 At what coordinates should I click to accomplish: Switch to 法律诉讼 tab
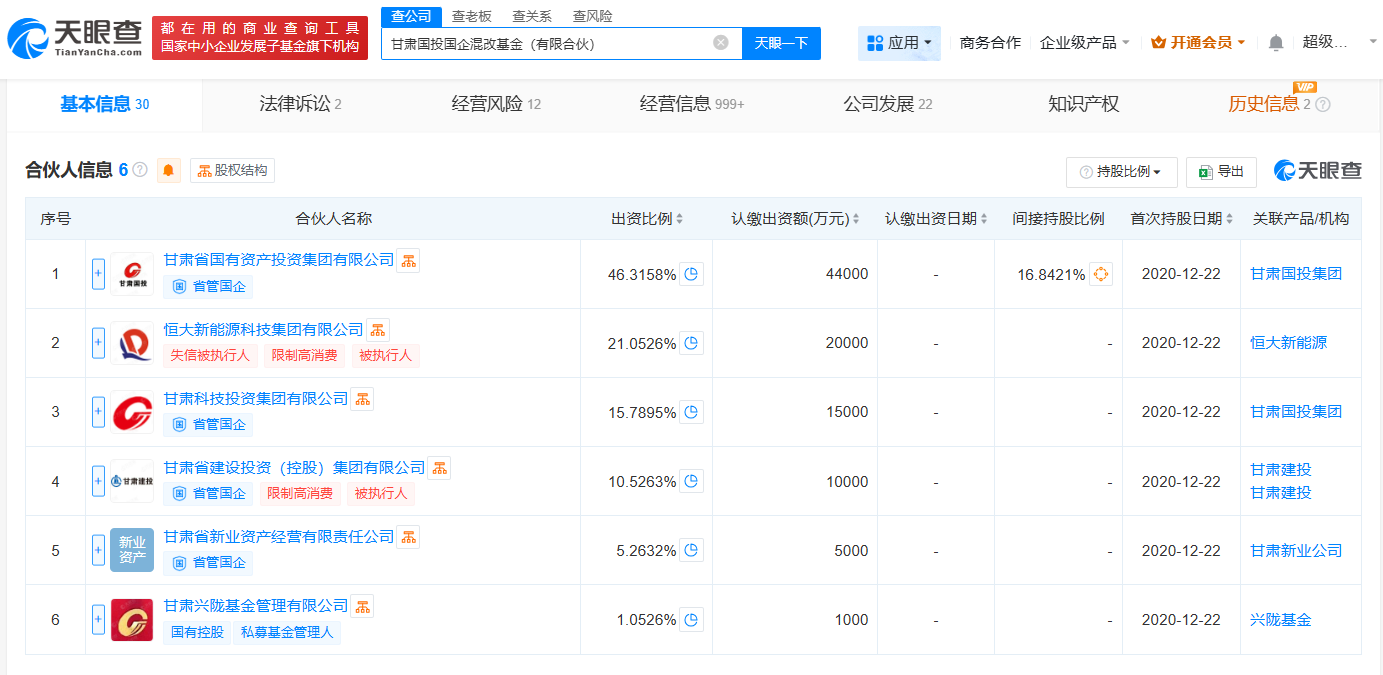[x=300, y=104]
